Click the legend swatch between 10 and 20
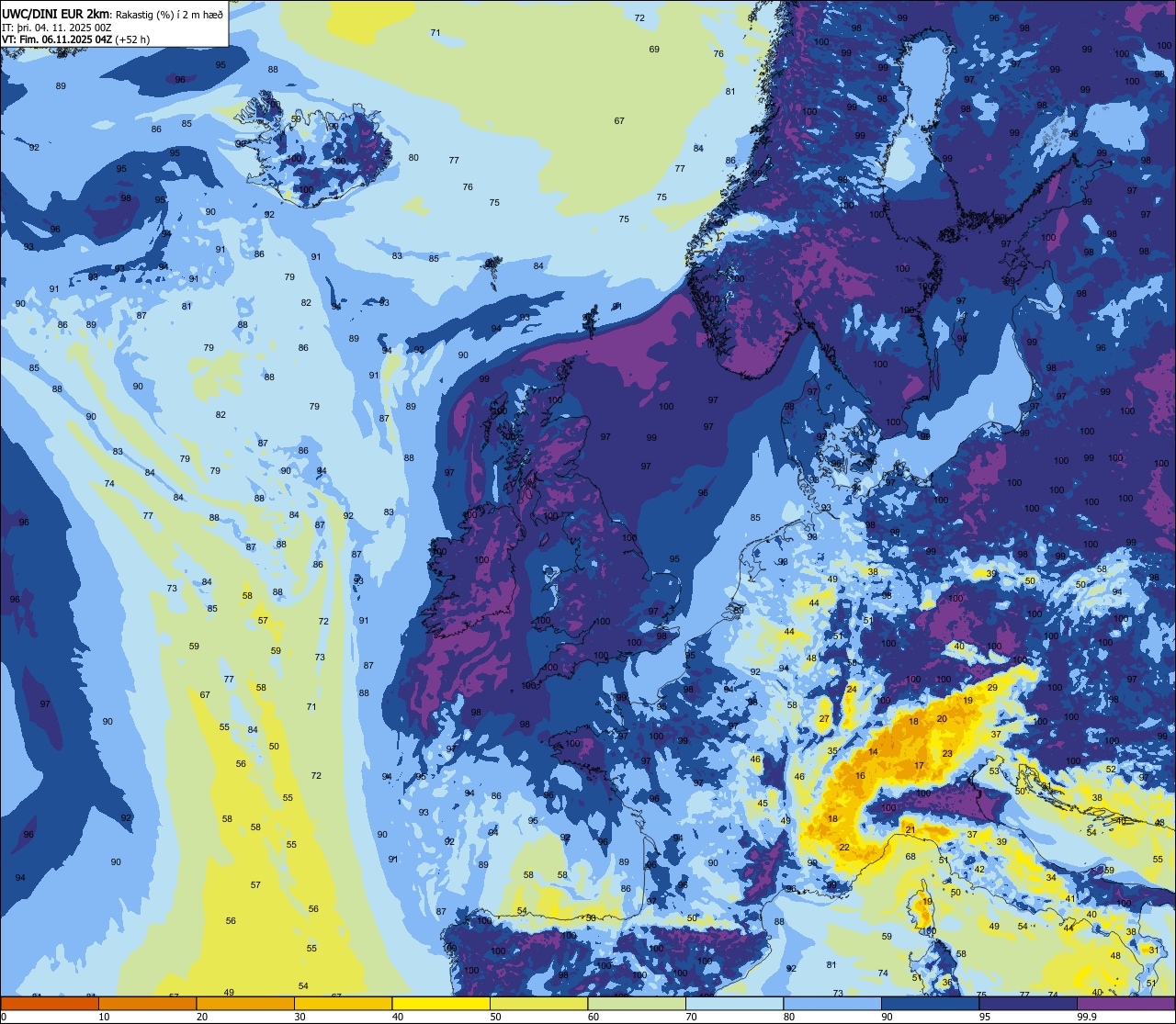This screenshot has width=1176, height=1024. 147,1003
